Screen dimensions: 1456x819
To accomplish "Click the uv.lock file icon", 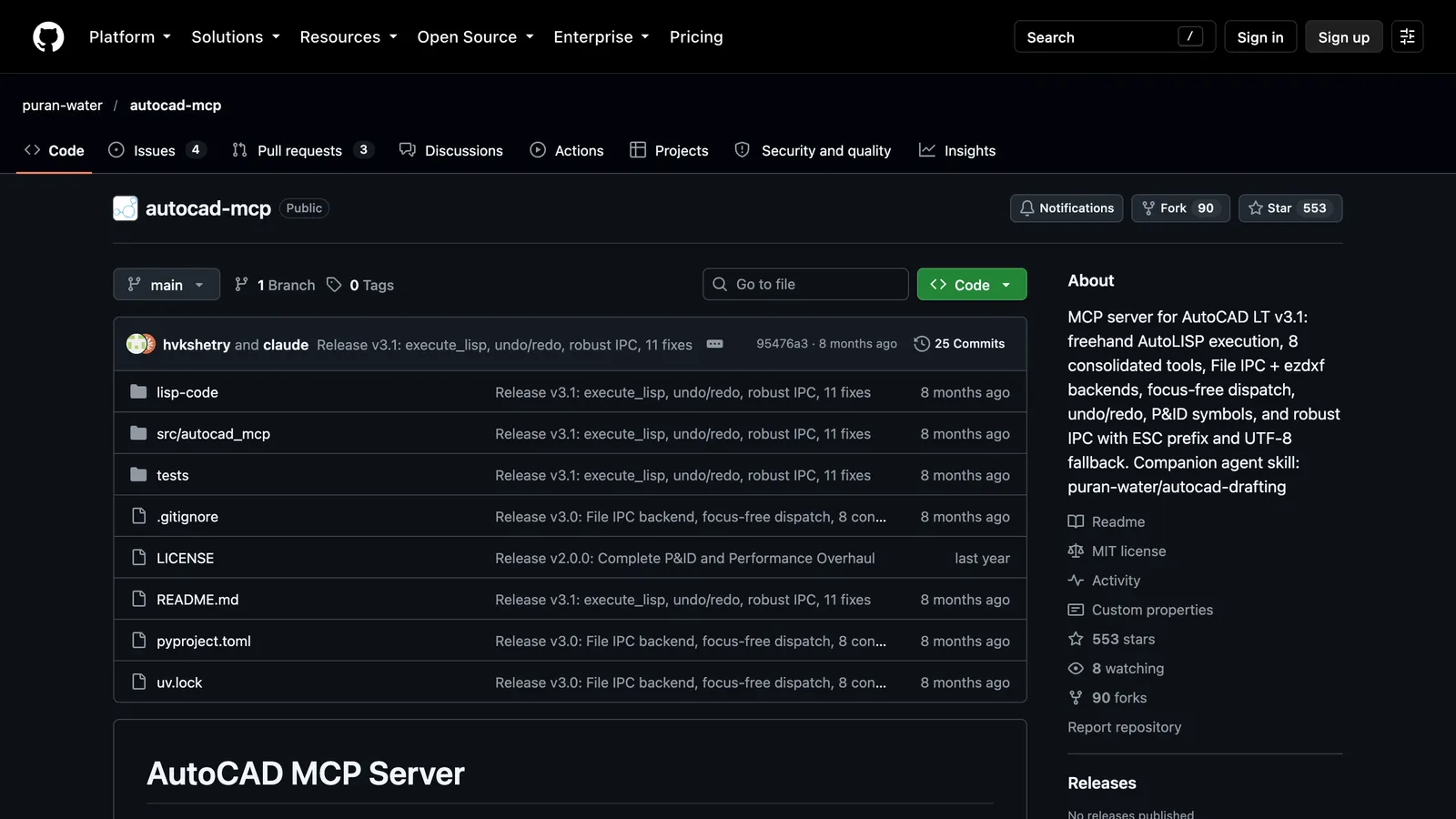I will tap(138, 682).
